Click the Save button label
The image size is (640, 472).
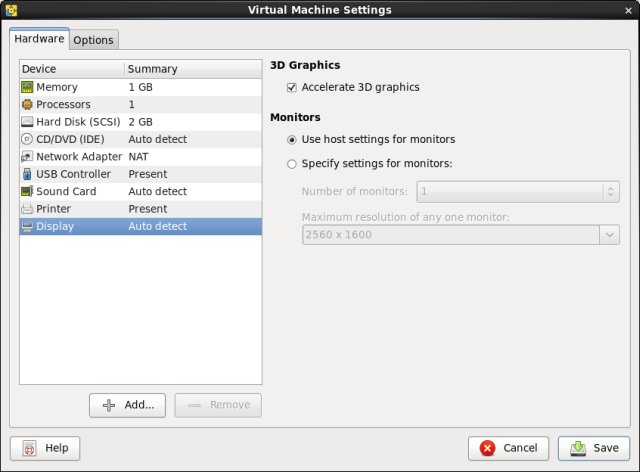606,448
